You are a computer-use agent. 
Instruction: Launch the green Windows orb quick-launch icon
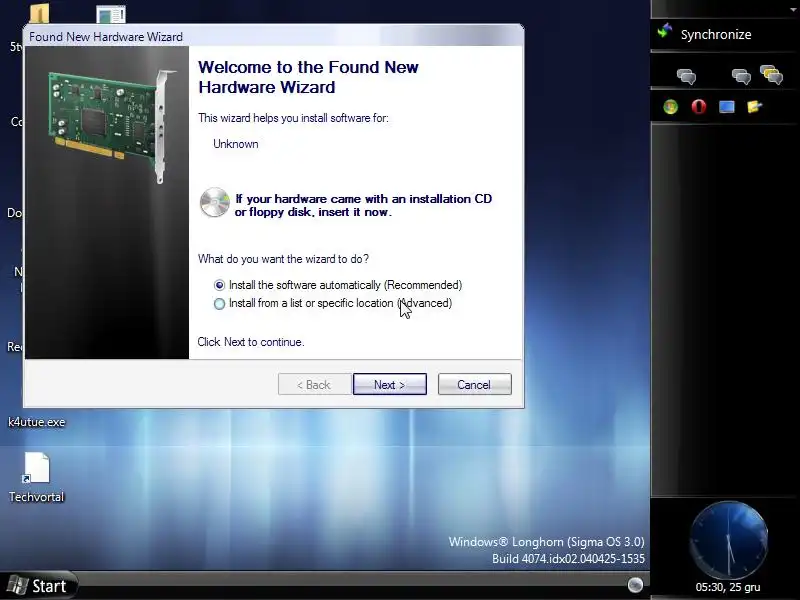tap(670, 107)
